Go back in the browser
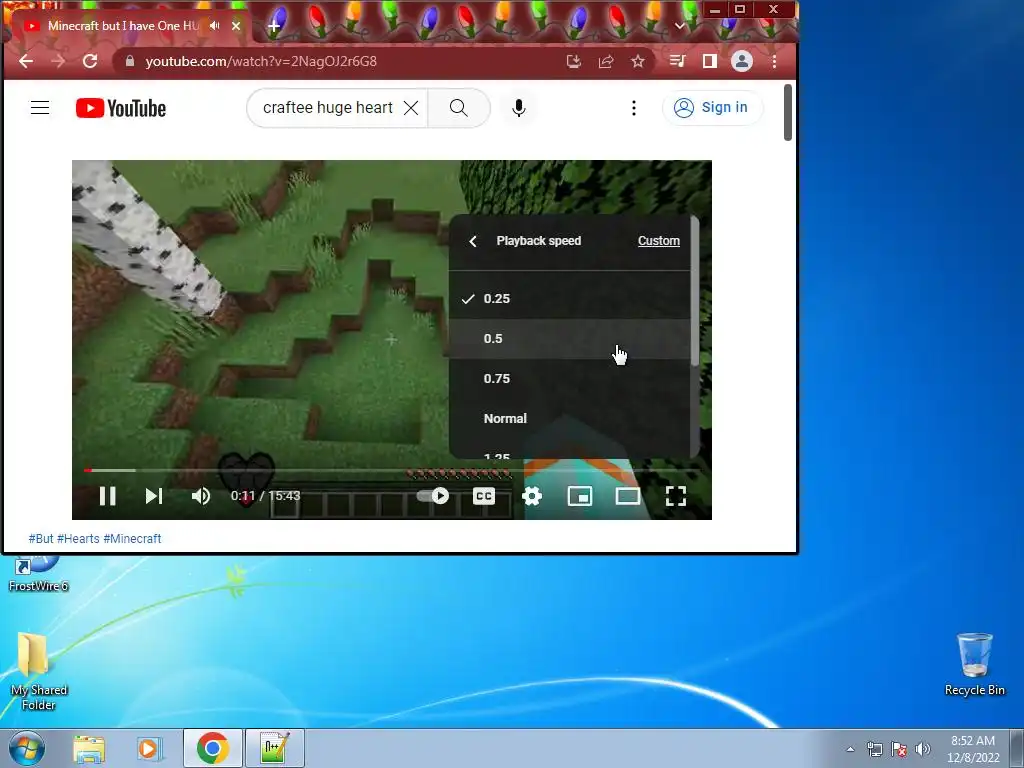Image resolution: width=1024 pixels, height=768 pixels. [26, 61]
